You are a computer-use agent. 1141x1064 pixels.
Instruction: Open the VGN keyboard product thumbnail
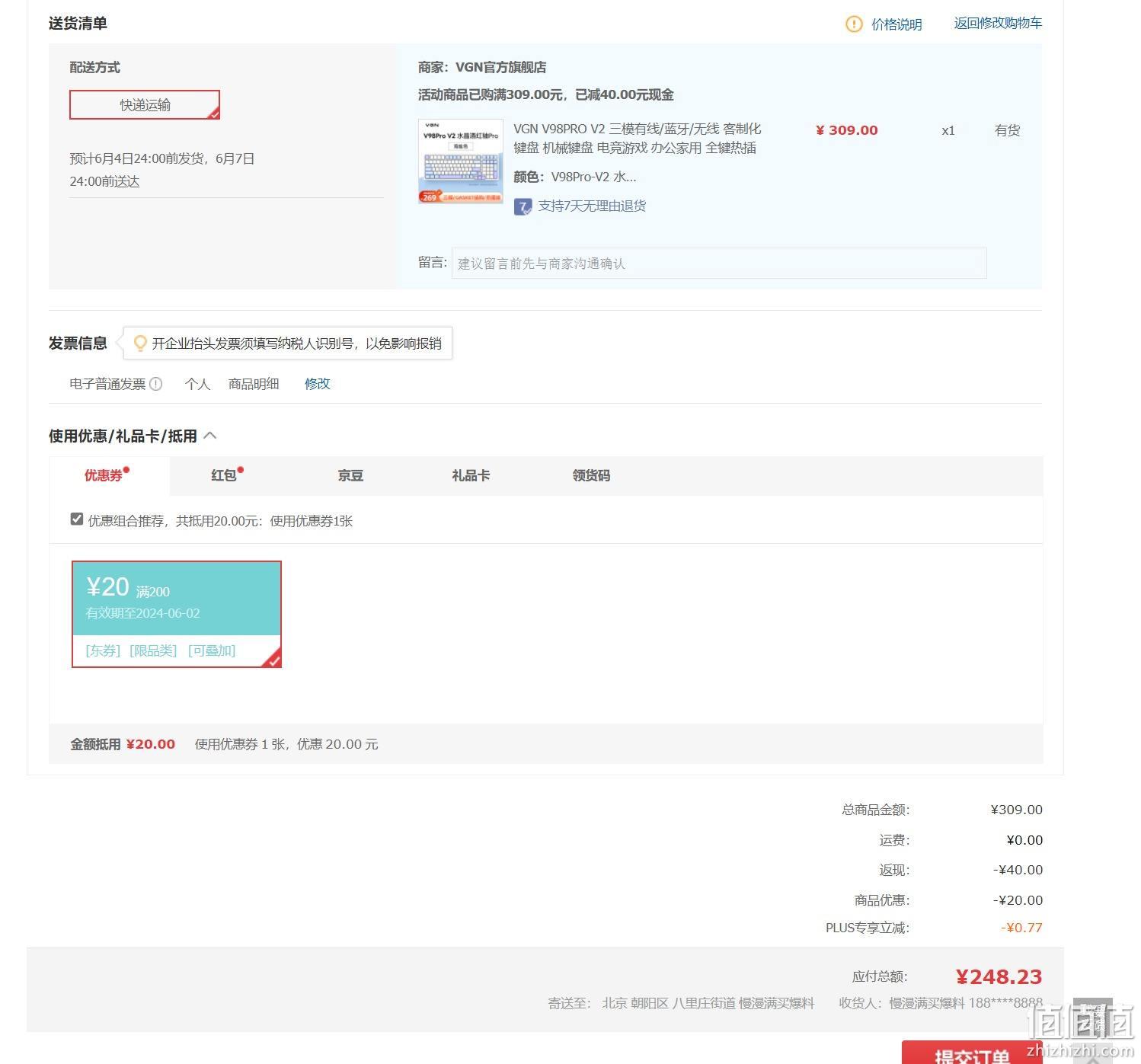(x=461, y=161)
